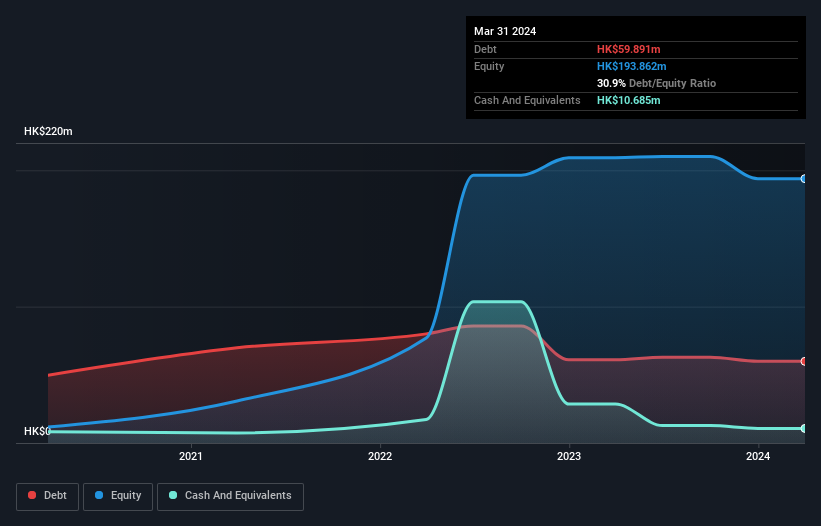Click the tooltip Equity row label

(489, 66)
